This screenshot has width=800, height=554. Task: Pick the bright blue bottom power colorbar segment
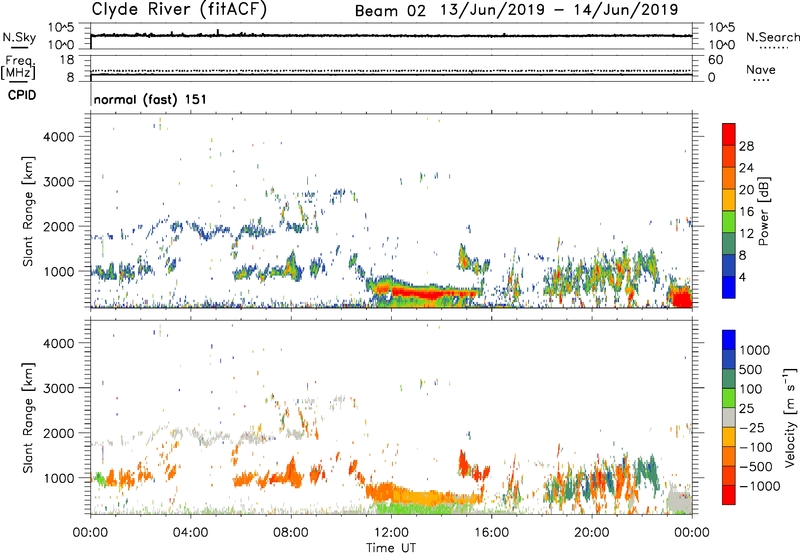(729, 287)
